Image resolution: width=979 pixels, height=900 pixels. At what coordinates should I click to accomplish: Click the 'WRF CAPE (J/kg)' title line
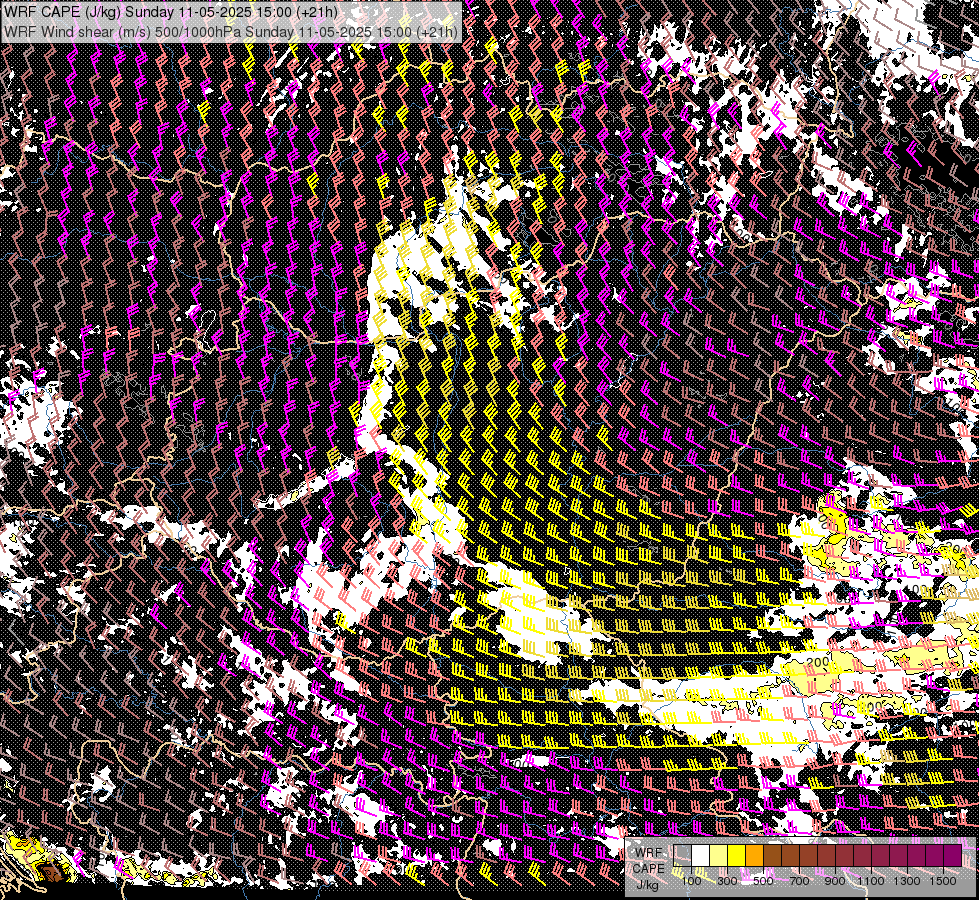(x=171, y=12)
